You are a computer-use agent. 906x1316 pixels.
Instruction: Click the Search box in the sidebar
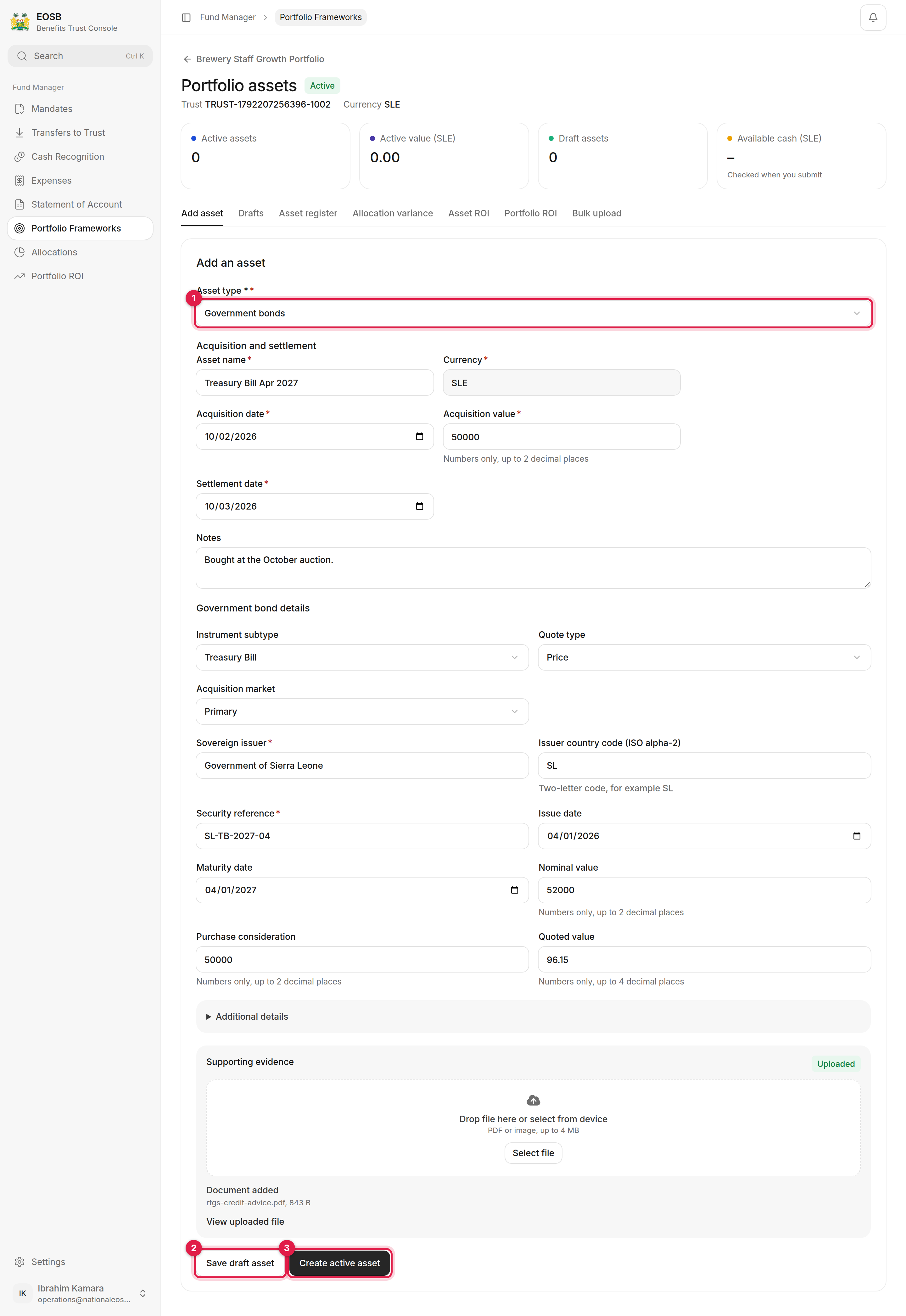pyautogui.click(x=80, y=56)
